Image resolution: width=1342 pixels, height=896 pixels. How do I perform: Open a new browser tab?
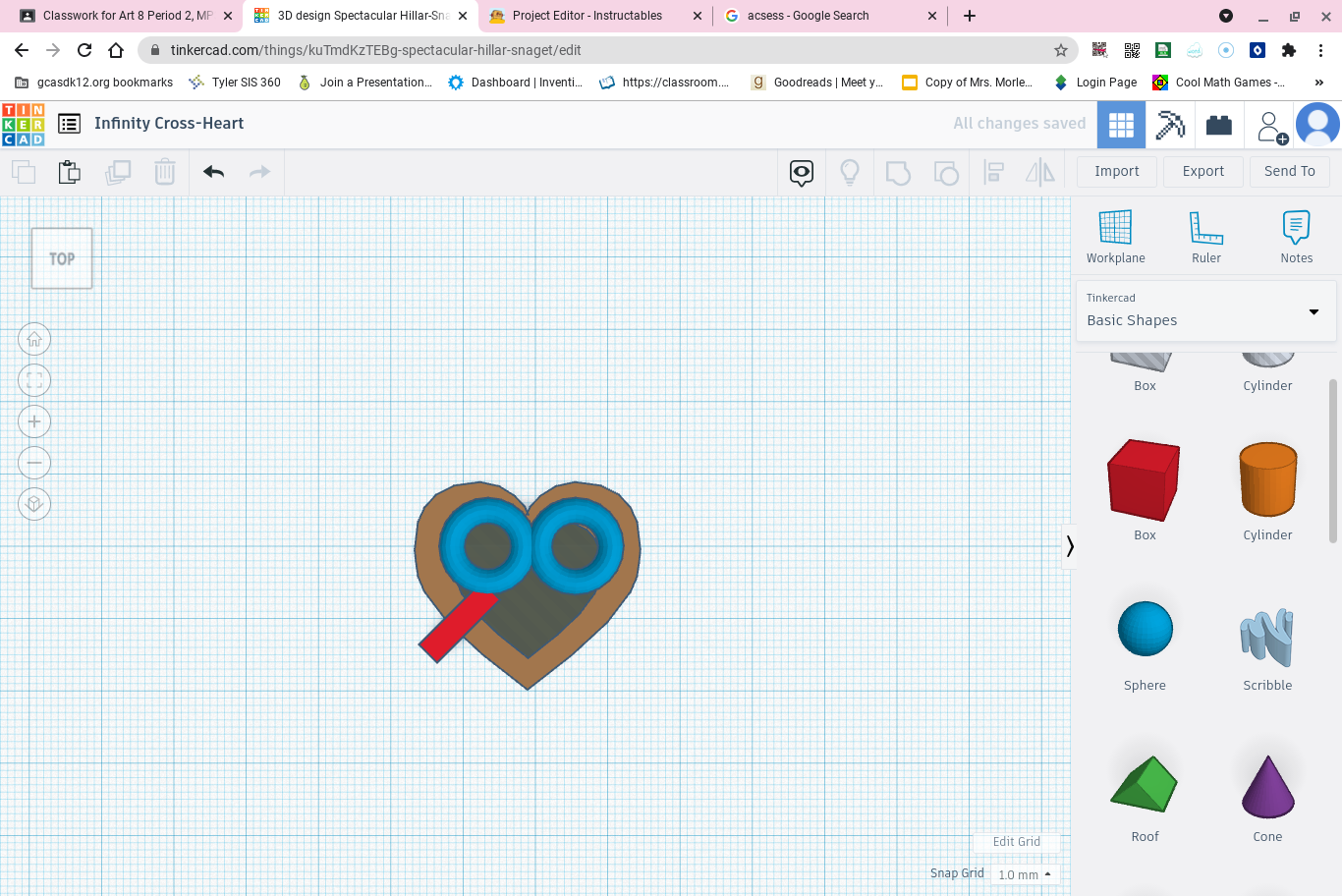click(970, 16)
